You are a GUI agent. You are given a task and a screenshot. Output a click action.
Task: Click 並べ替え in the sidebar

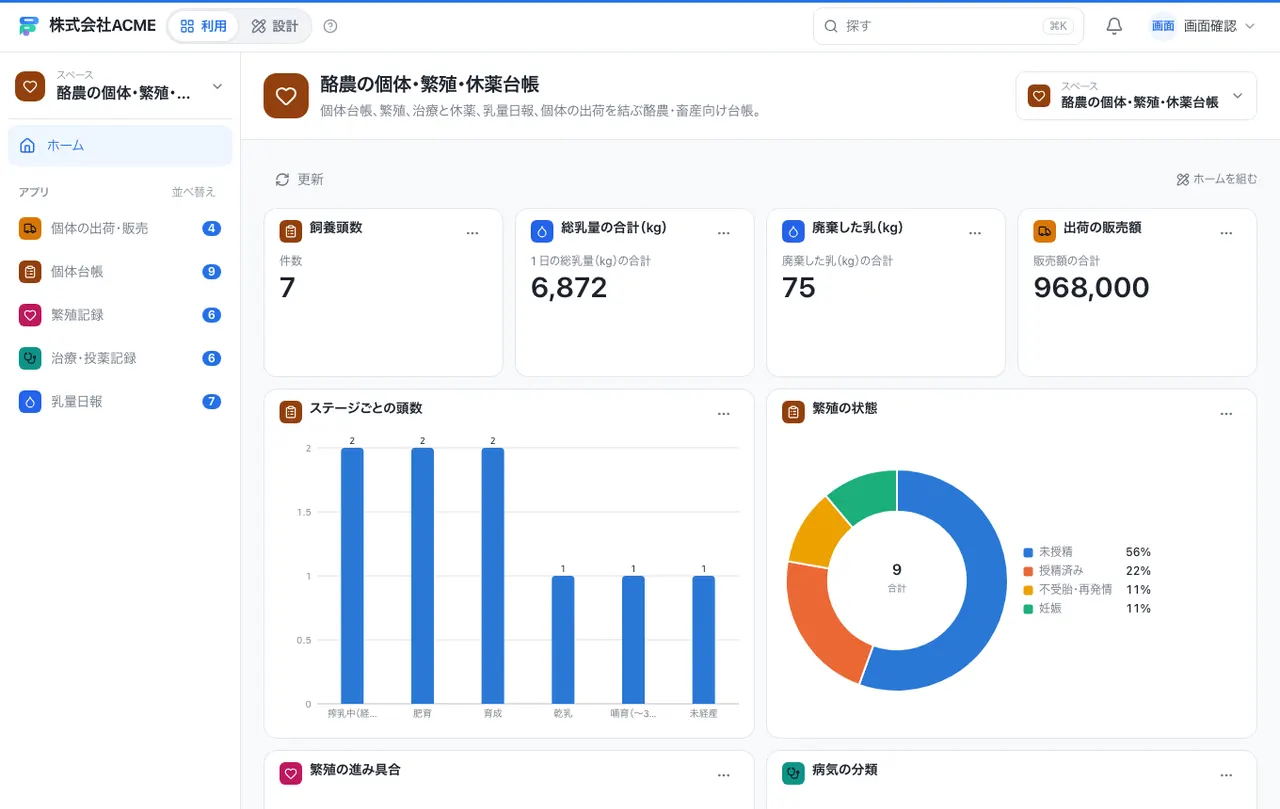point(193,191)
